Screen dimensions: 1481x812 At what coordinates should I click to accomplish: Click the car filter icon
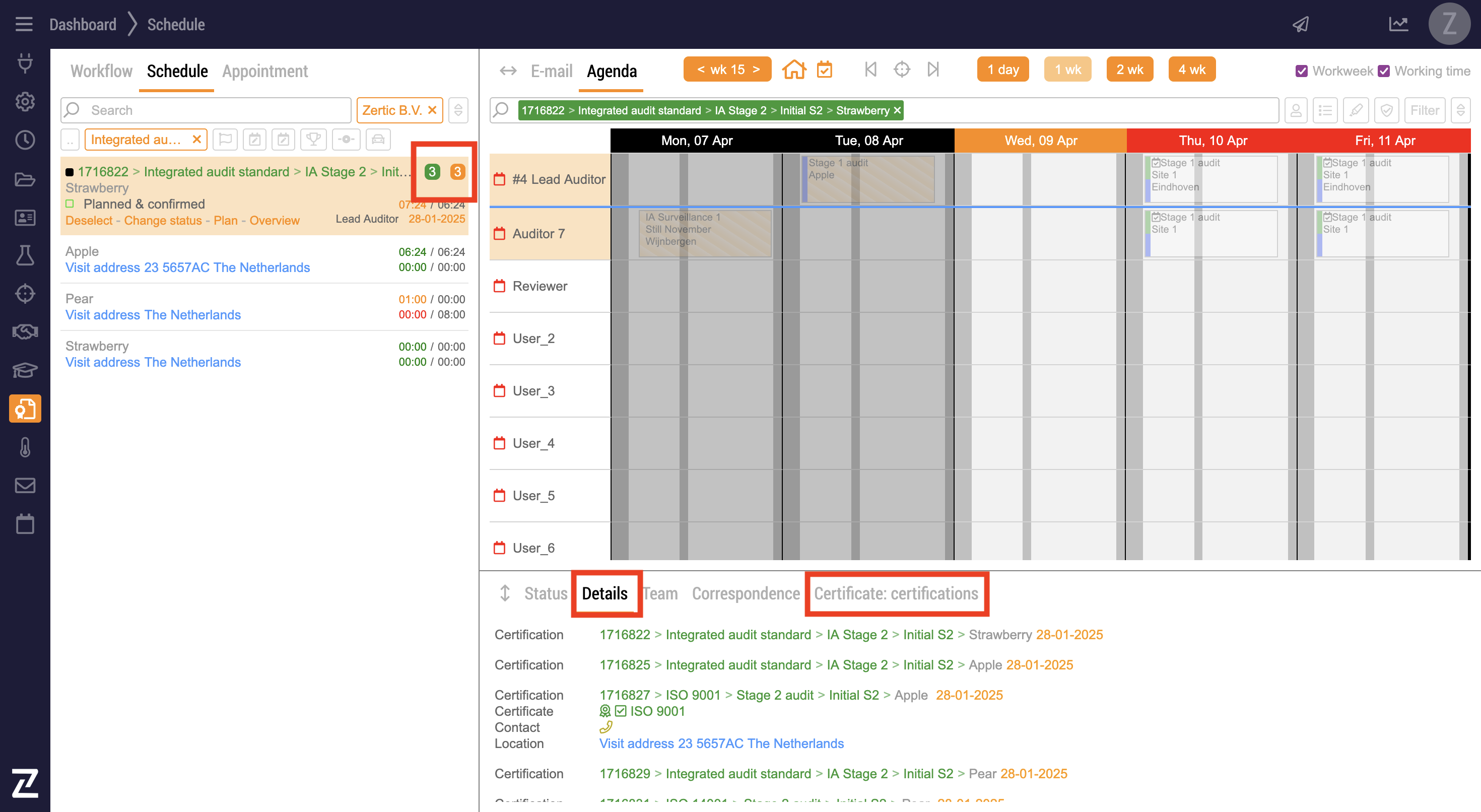point(378,140)
